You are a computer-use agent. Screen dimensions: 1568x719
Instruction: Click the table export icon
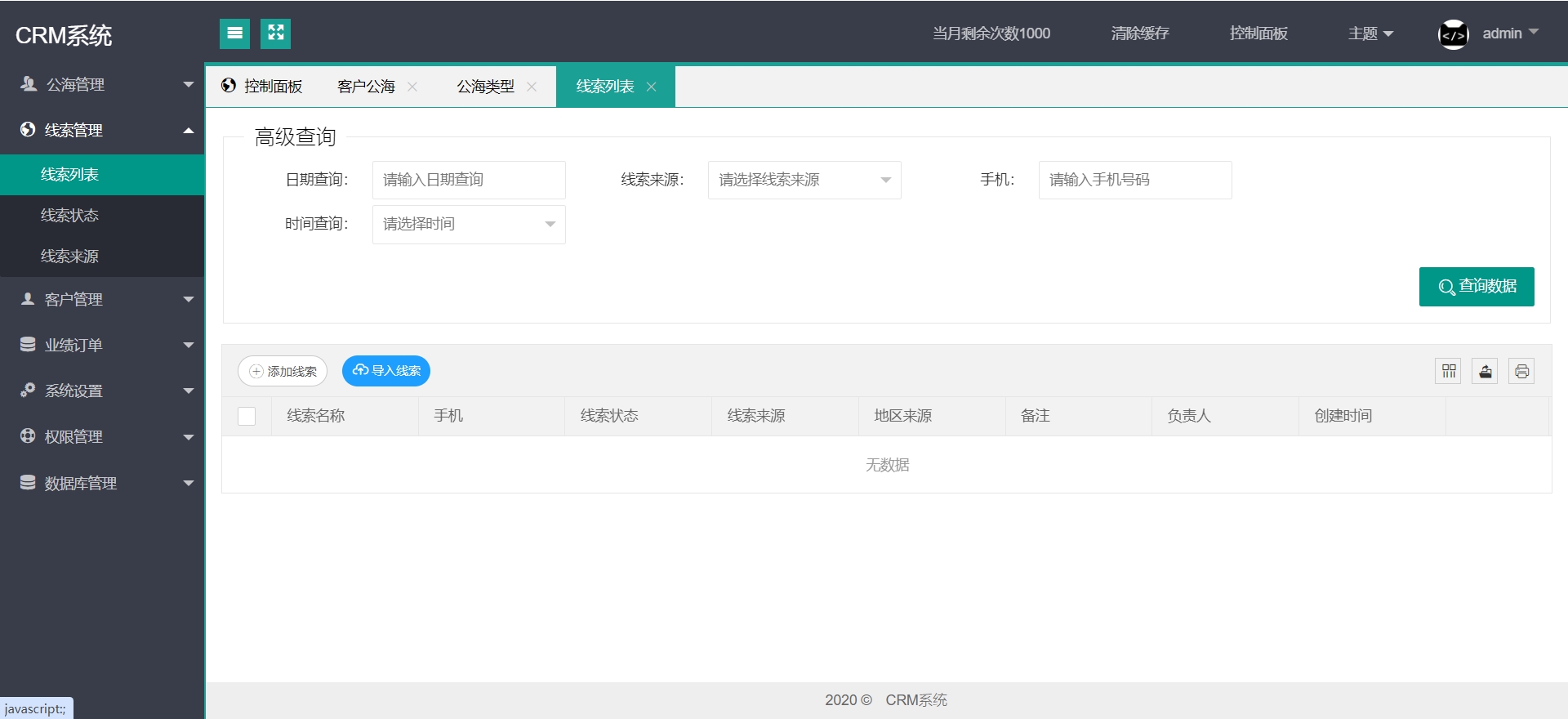tap(1486, 371)
